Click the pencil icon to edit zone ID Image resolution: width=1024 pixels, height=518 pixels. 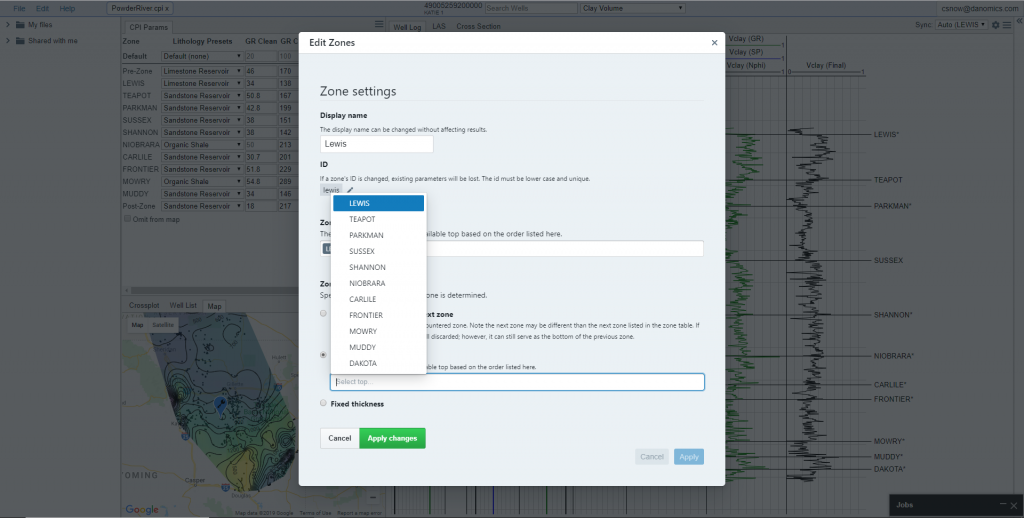click(350, 190)
